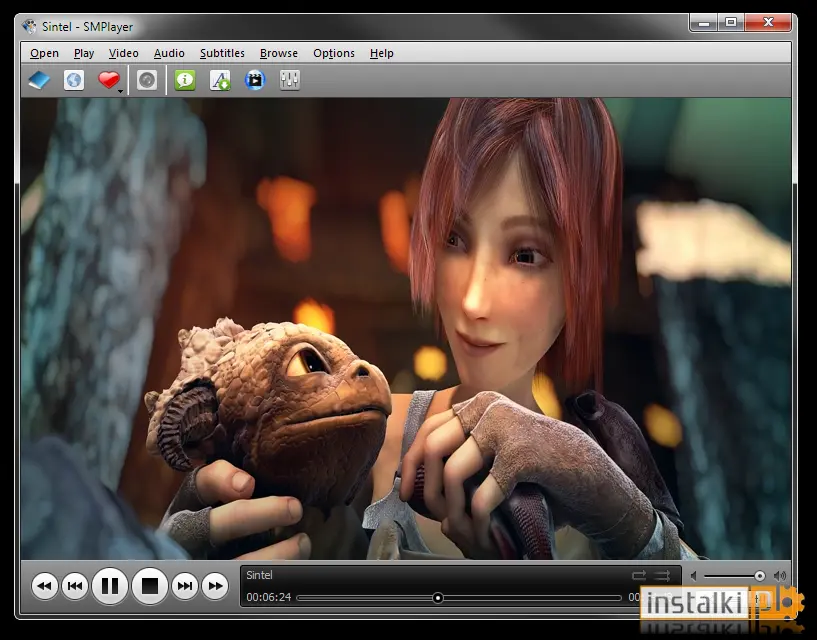Mute audio with the small speaker icon
The height and width of the screenshot is (640, 817).
(694, 576)
